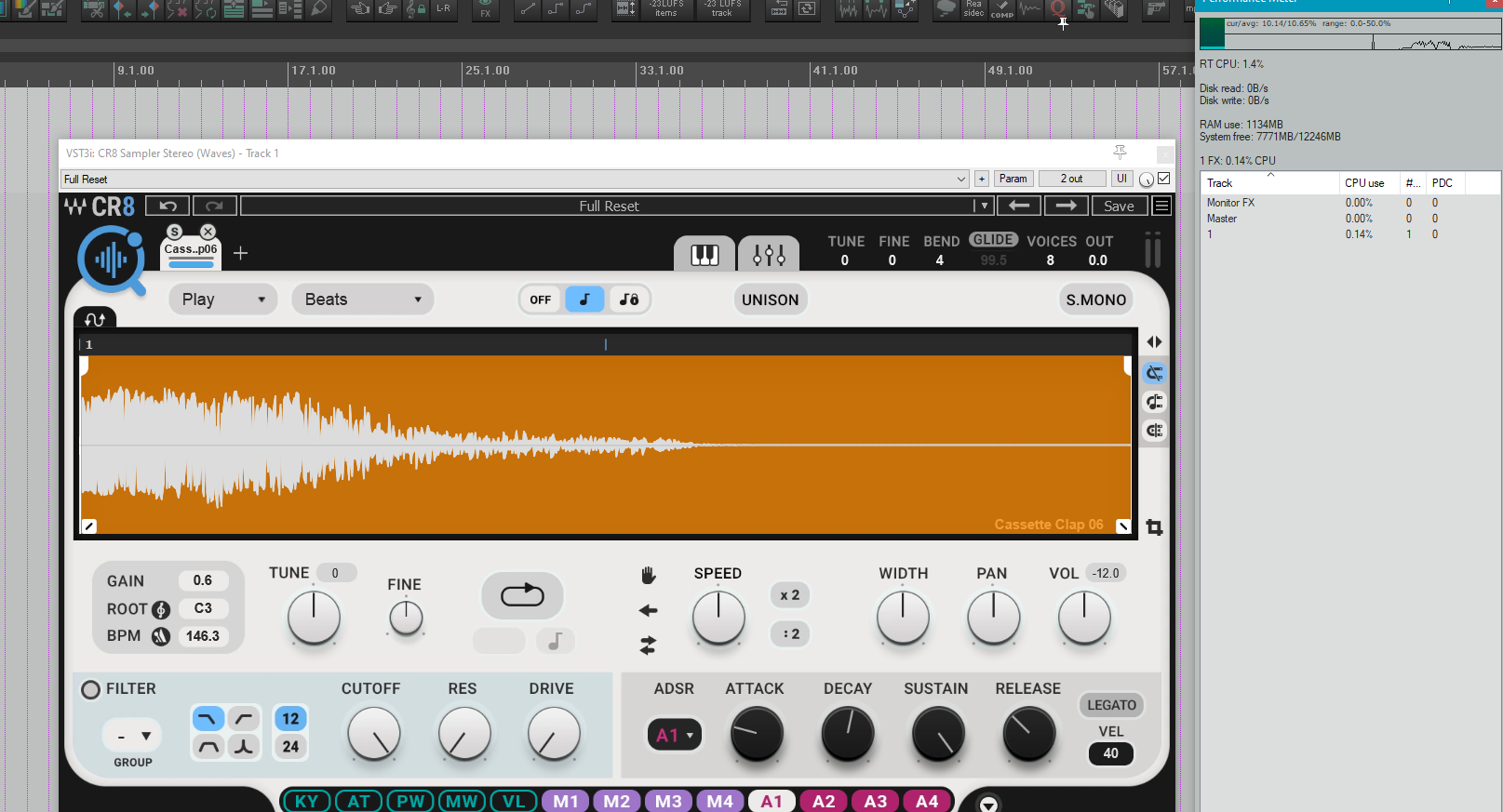This screenshot has height=812, width=1503.
Task: Toggle the UNISON button
Action: click(x=771, y=300)
